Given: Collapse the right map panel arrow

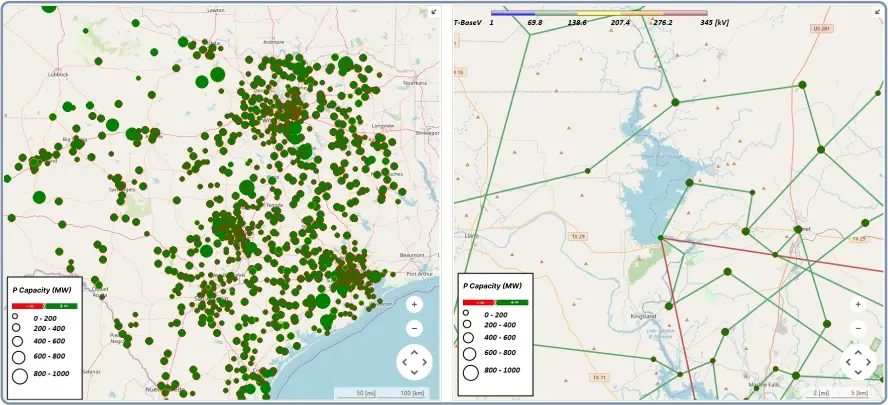Looking at the screenshot, I should [876, 12].
